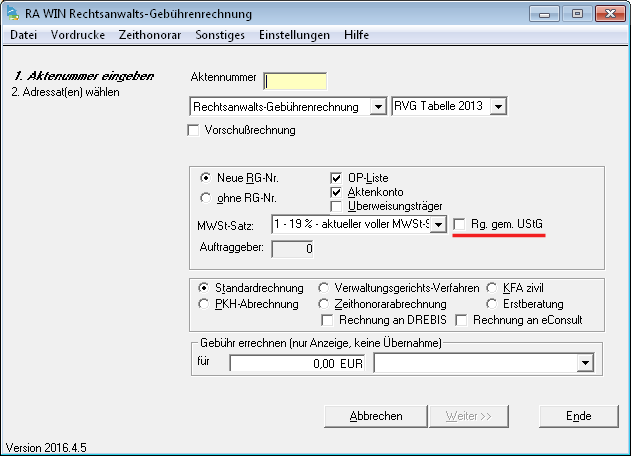
Task: Expand the RVG Tabelle 2013 dropdown
Action: [499, 106]
